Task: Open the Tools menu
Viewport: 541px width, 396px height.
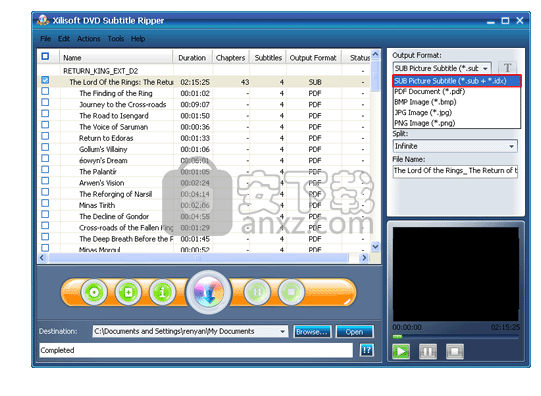Action: (x=116, y=39)
